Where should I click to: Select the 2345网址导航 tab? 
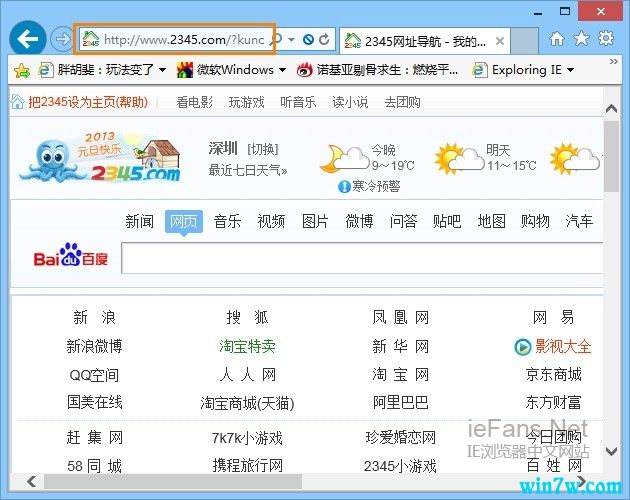(425, 41)
